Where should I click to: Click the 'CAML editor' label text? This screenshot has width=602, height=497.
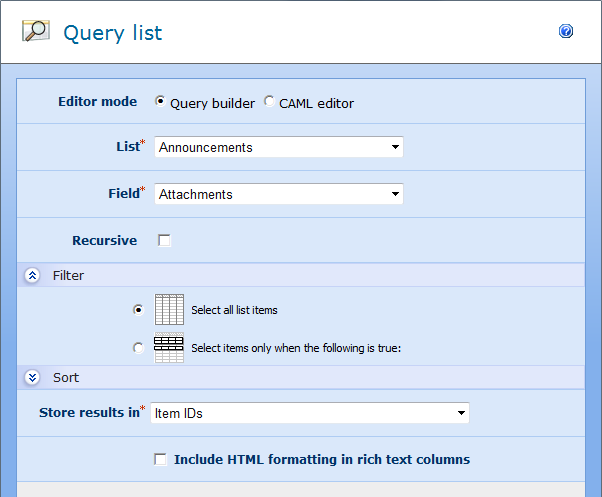click(x=316, y=103)
